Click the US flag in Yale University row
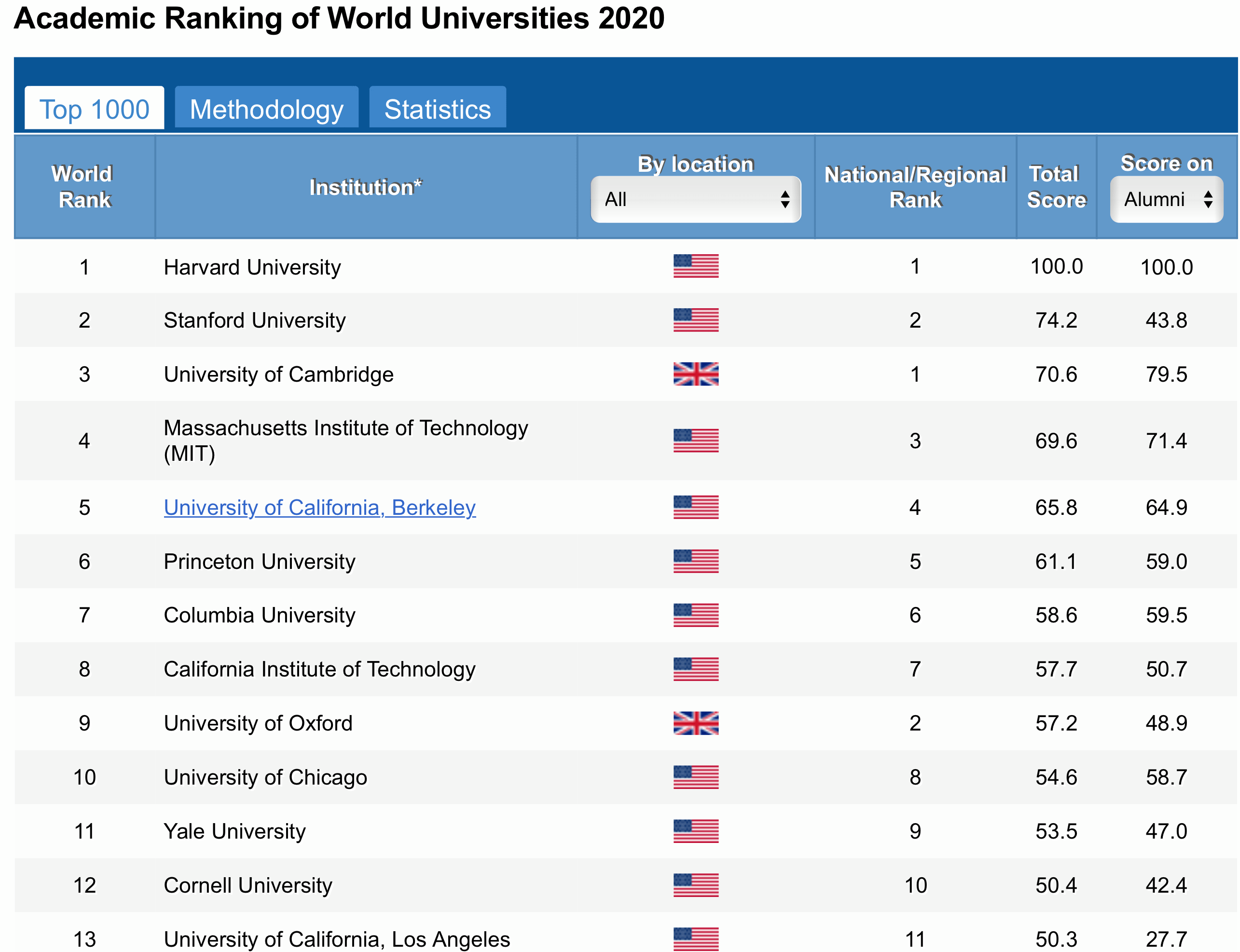Viewport: 1240px width, 952px height. pos(696,831)
